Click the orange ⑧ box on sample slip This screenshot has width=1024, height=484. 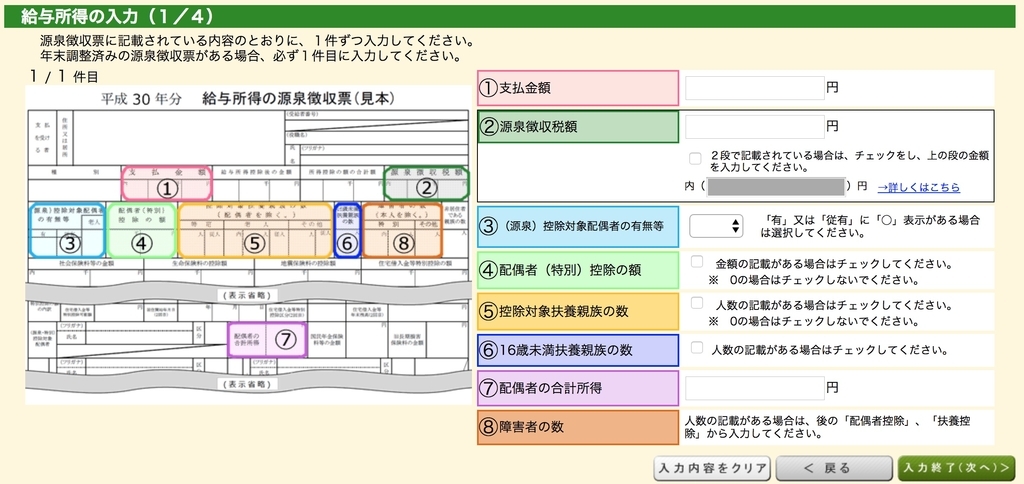402,230
